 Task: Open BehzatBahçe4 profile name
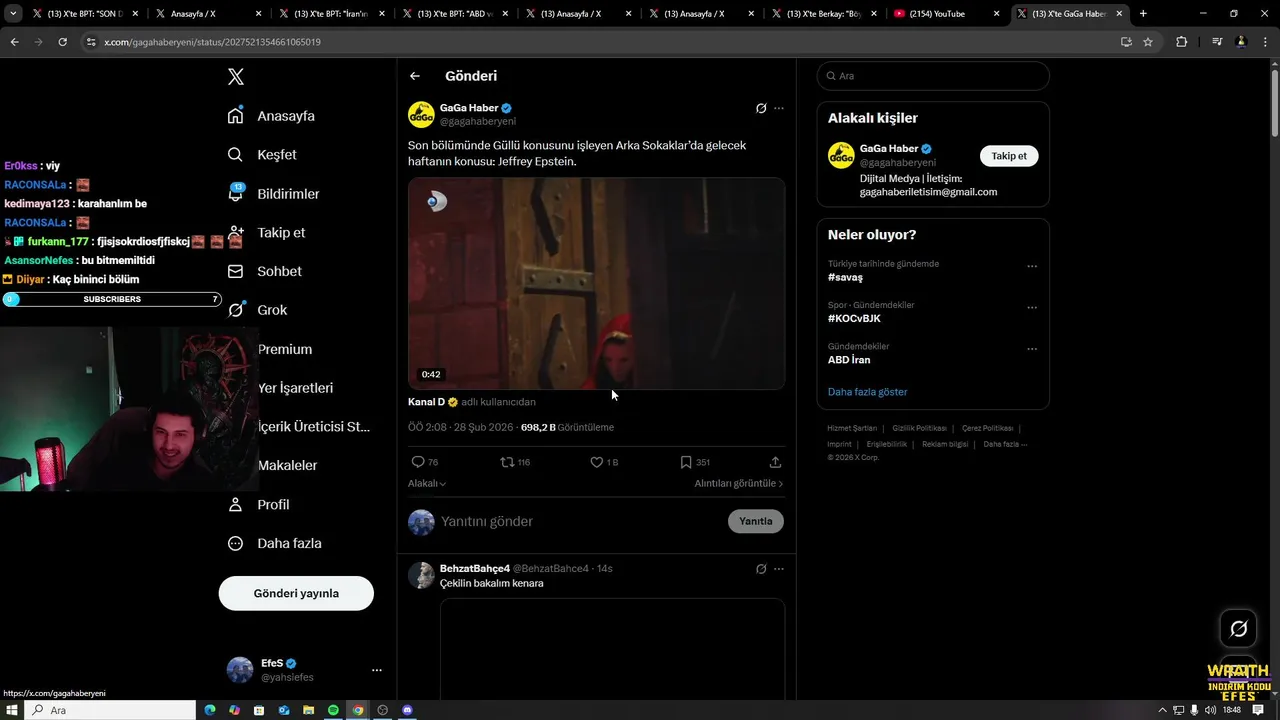click(475, 569)
